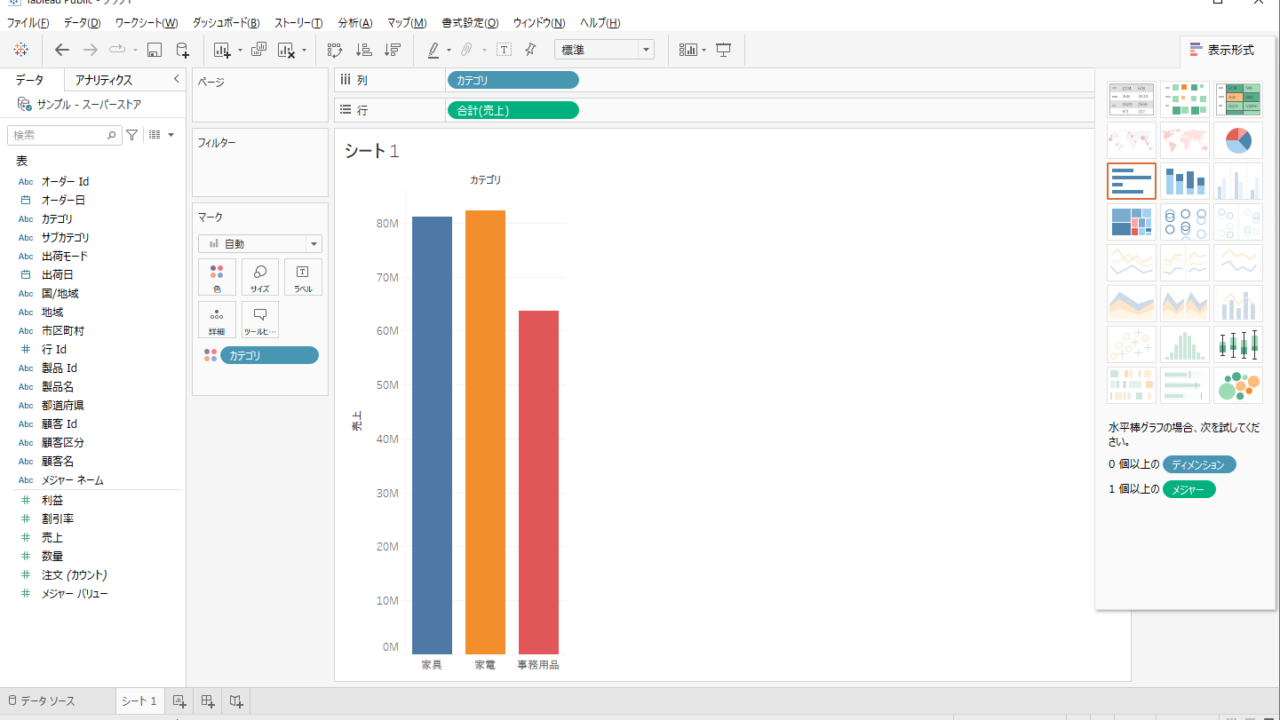Select the histogram chart in Show Me
This screenshot has height=720, width=1280.
coord(1185,344)
